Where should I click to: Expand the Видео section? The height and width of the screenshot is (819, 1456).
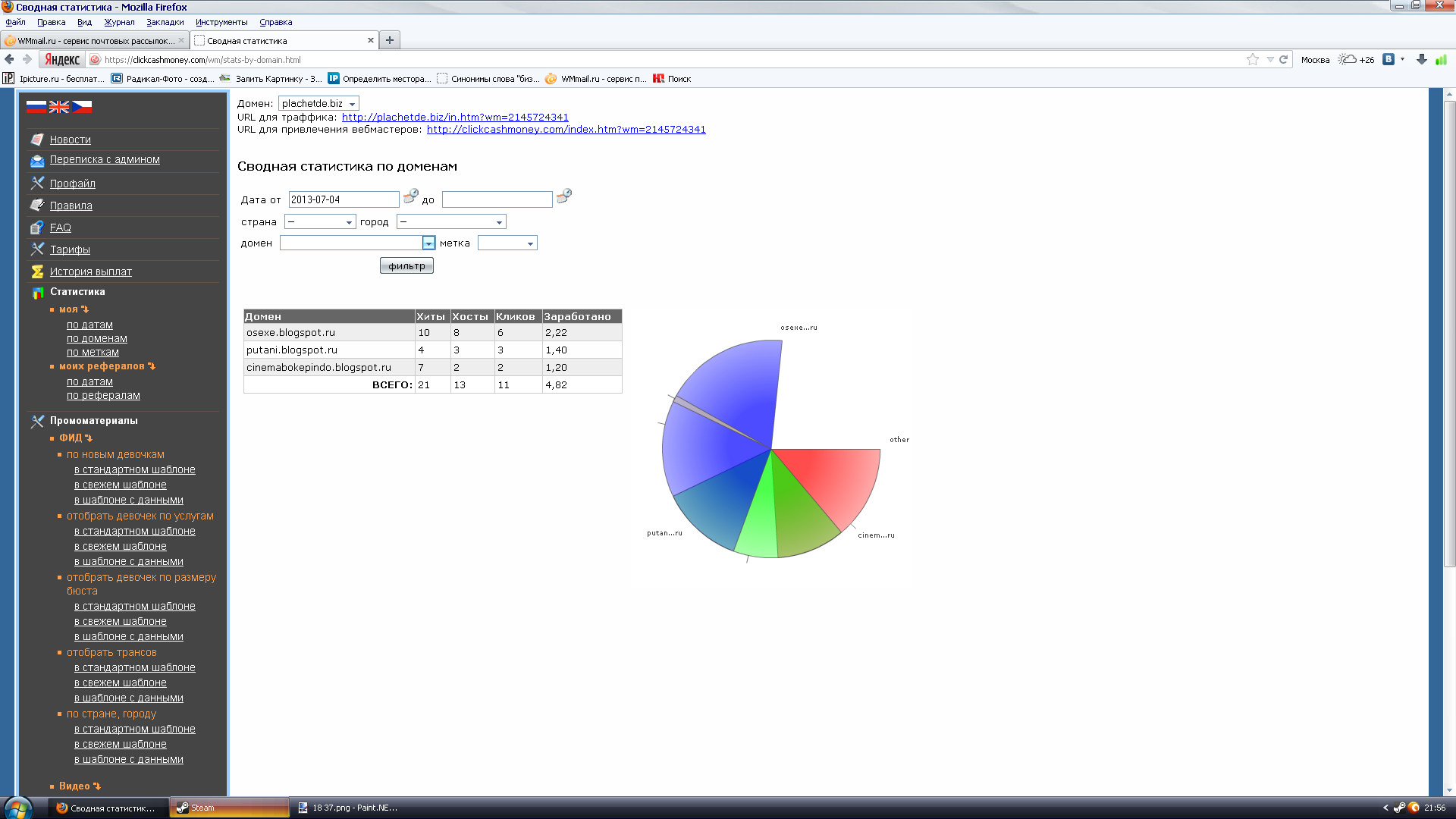pyautogui.click(x=80, y=786)
